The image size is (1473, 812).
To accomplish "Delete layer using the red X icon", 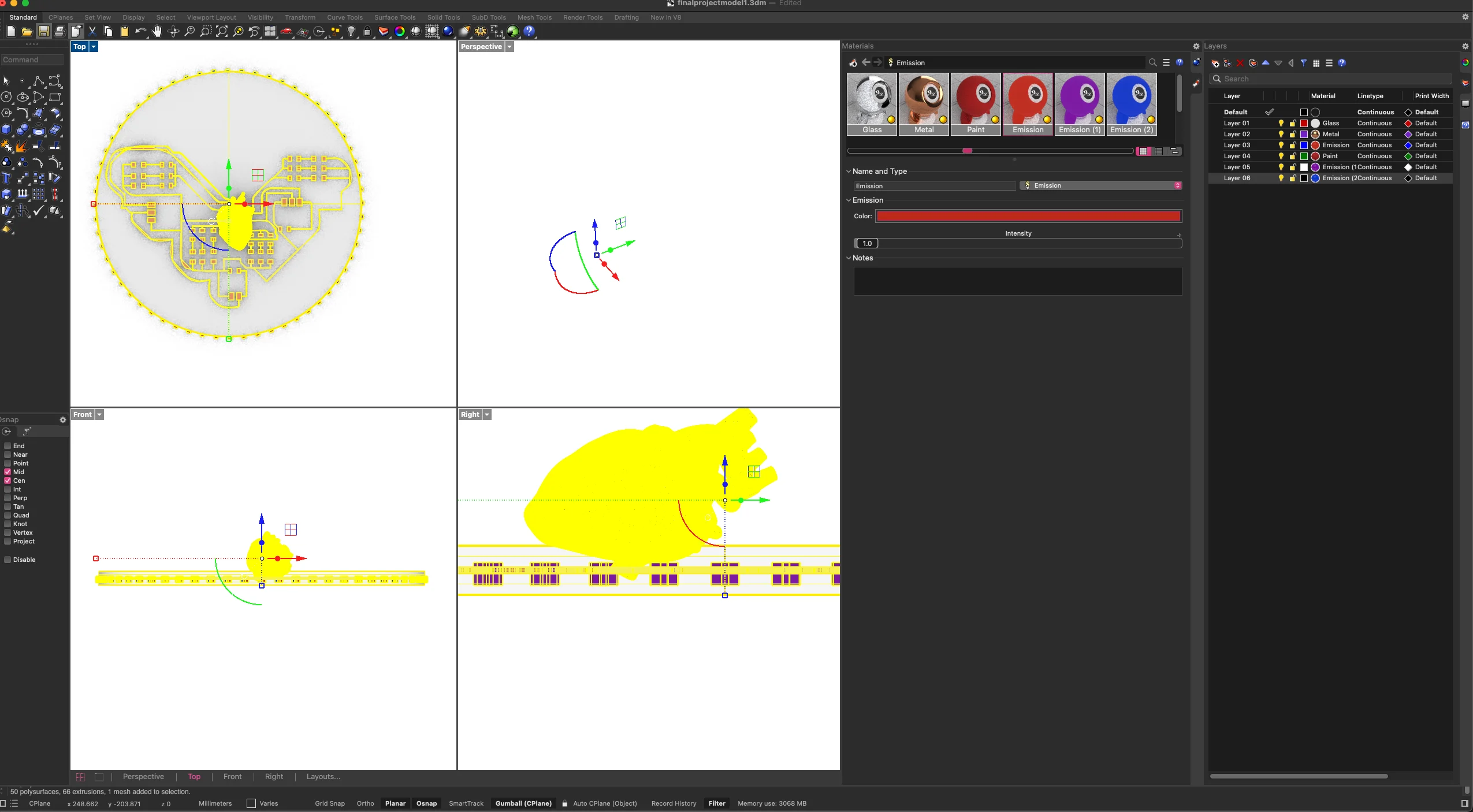I will tap(1240, 64).
